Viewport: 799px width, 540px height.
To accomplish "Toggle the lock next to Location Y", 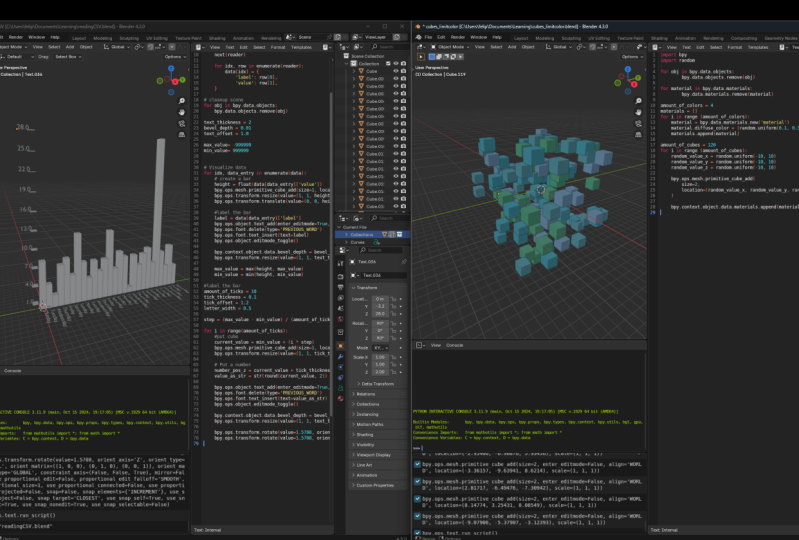I will click(x=393, y=306).
